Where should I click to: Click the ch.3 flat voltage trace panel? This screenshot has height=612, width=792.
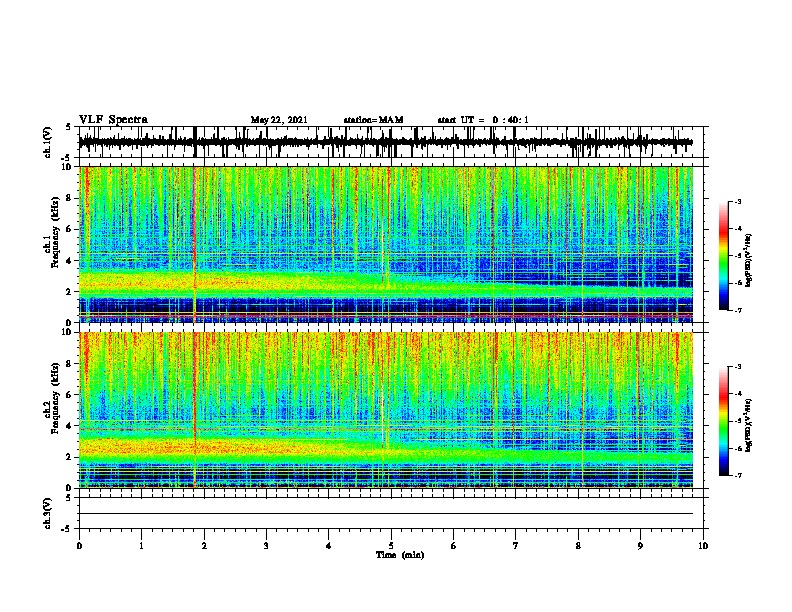(390, 513)
